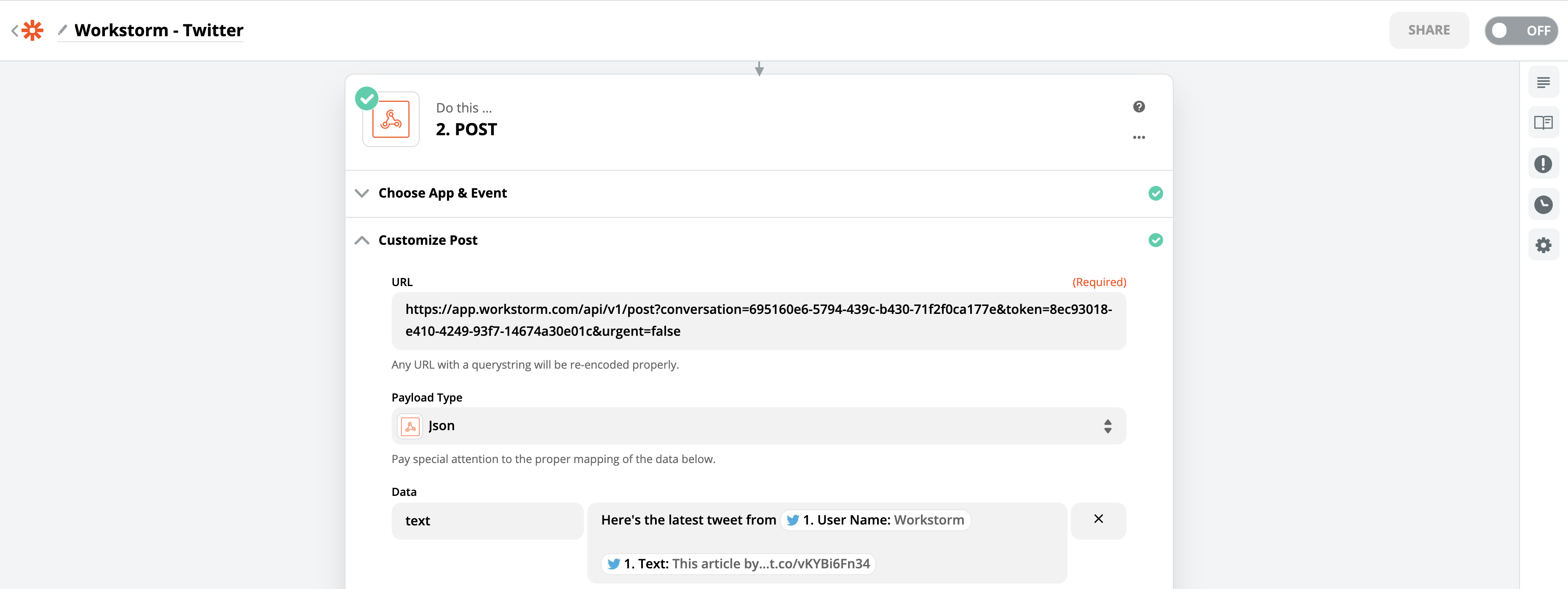Click the '(Required)' label

pyautogui.click(x=1099, y=282)
